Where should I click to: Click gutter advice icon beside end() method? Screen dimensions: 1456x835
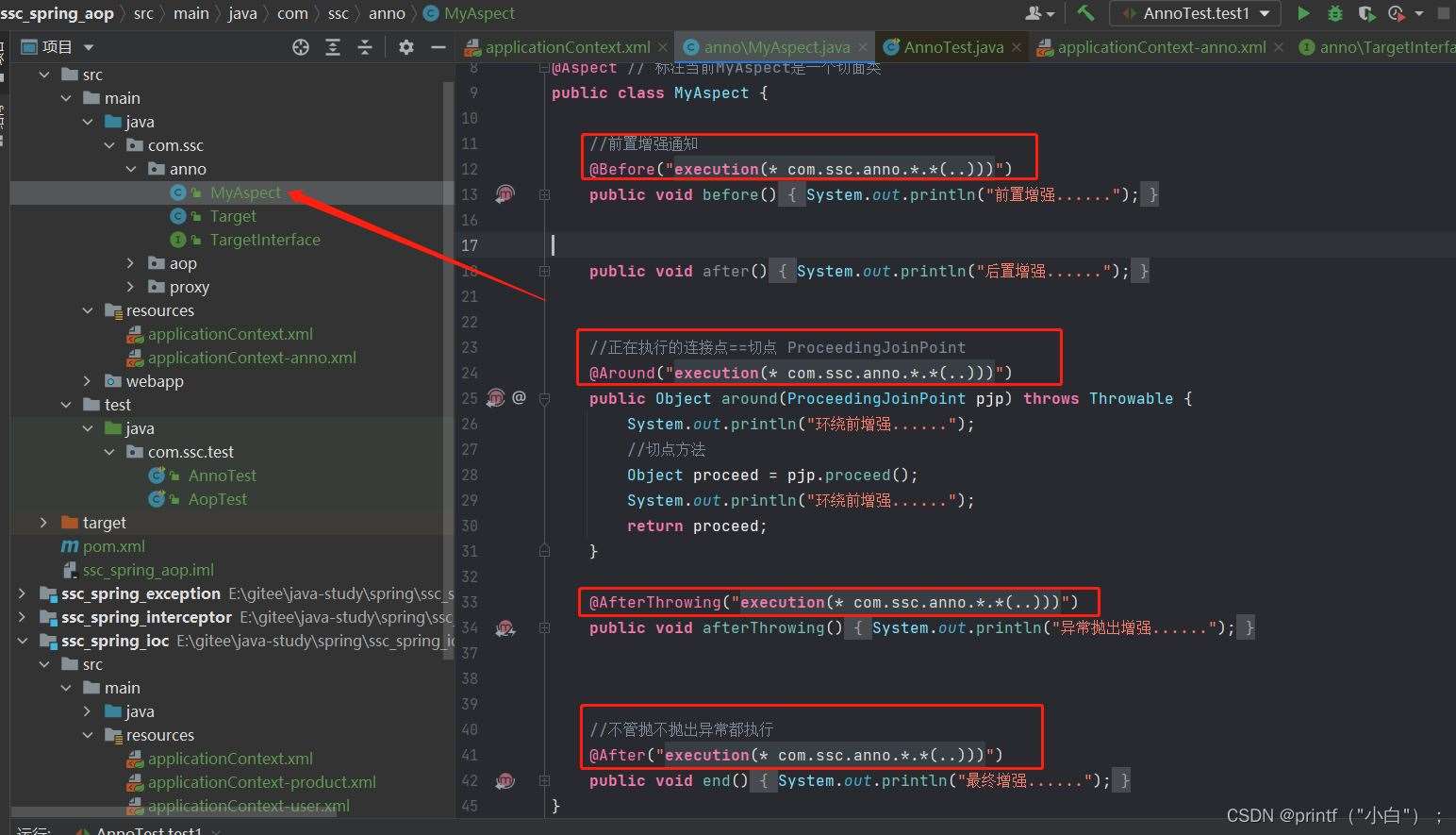click(505, 780)
